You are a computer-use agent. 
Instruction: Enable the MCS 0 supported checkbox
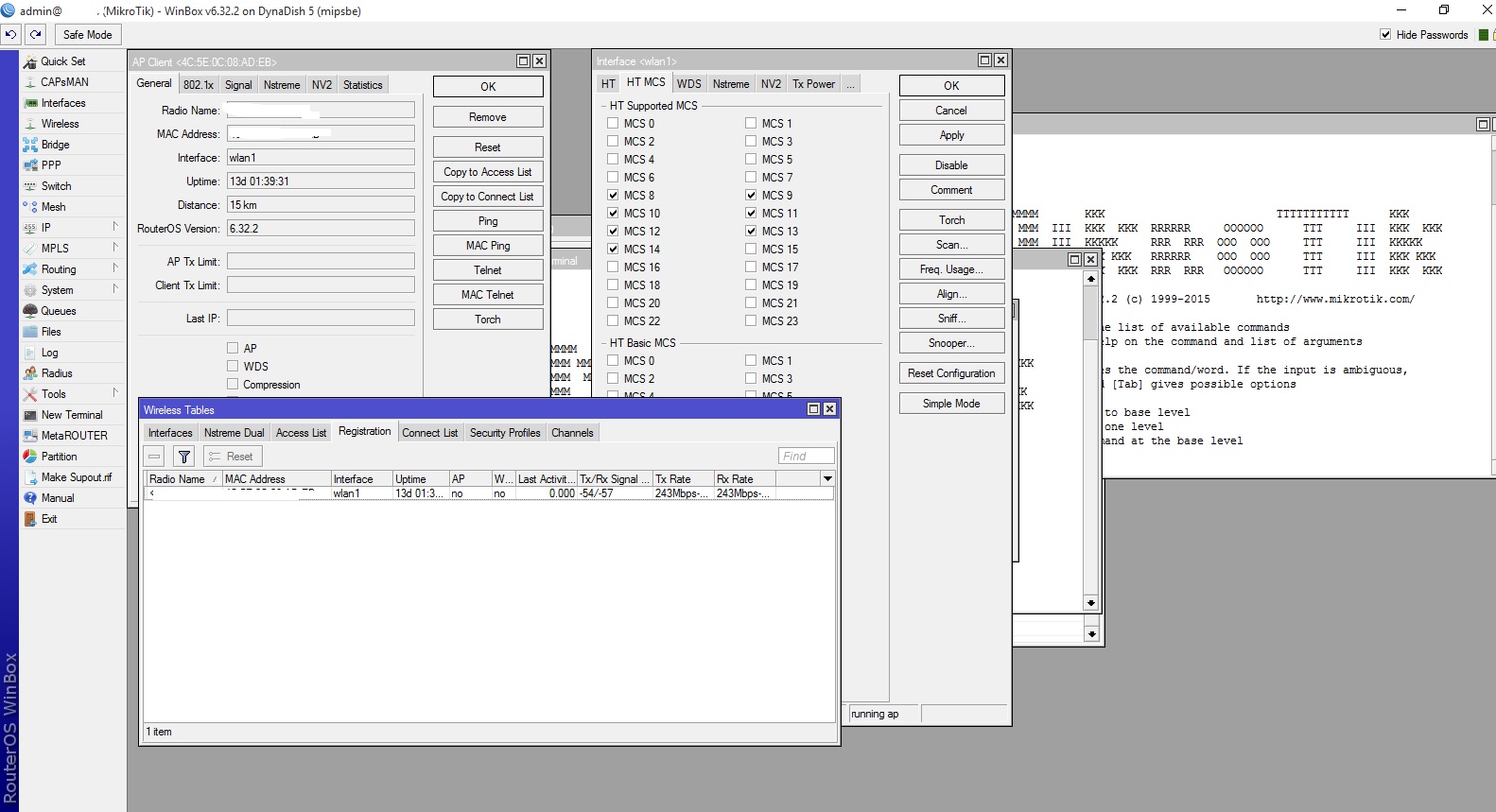coord(613,124)
